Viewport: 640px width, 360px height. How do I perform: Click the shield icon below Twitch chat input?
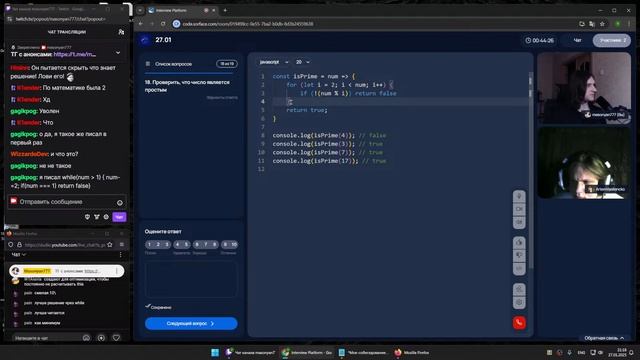(x=87, y=217)
